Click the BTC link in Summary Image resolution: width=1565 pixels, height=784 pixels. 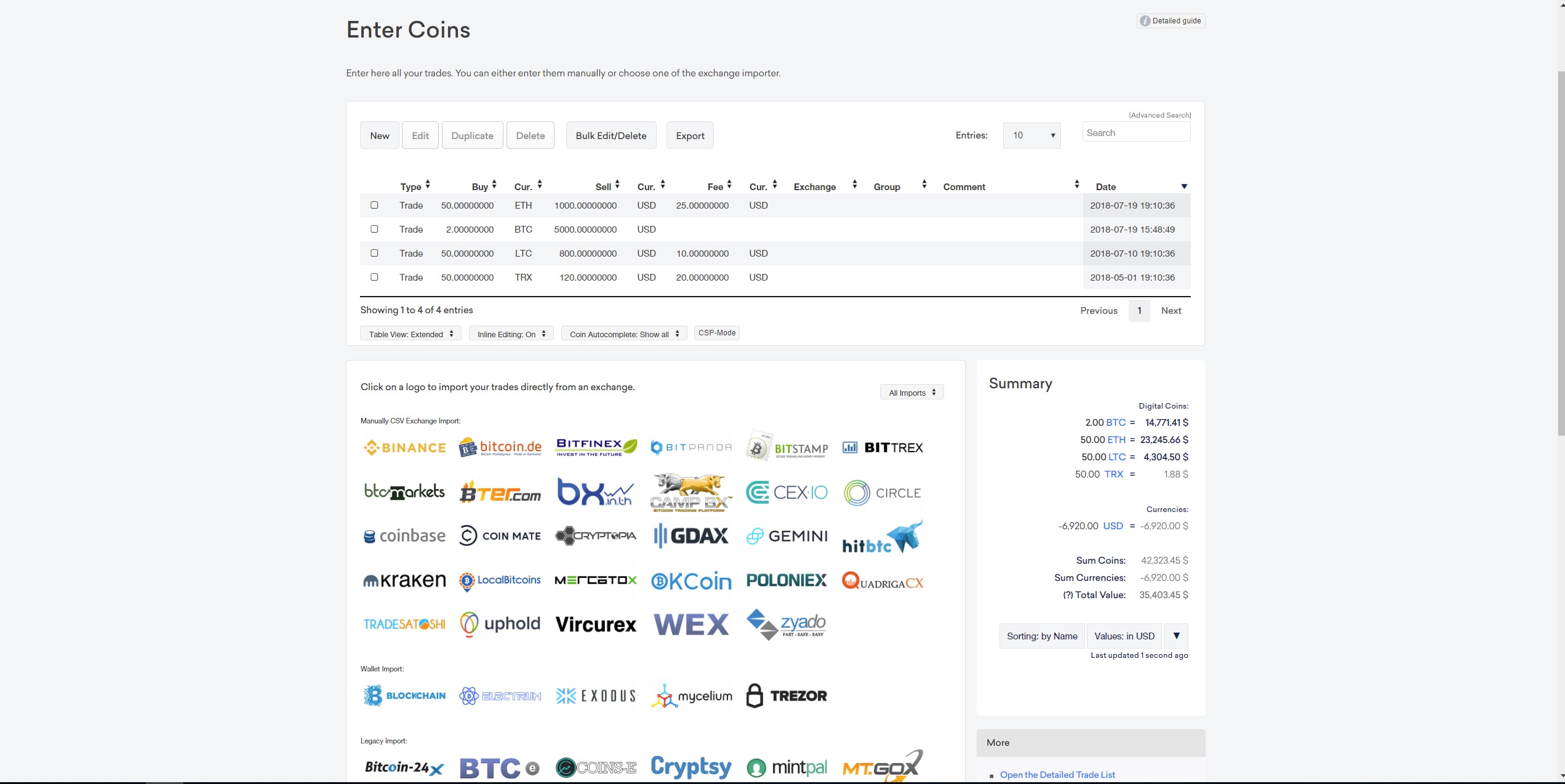click(1116, 422)
